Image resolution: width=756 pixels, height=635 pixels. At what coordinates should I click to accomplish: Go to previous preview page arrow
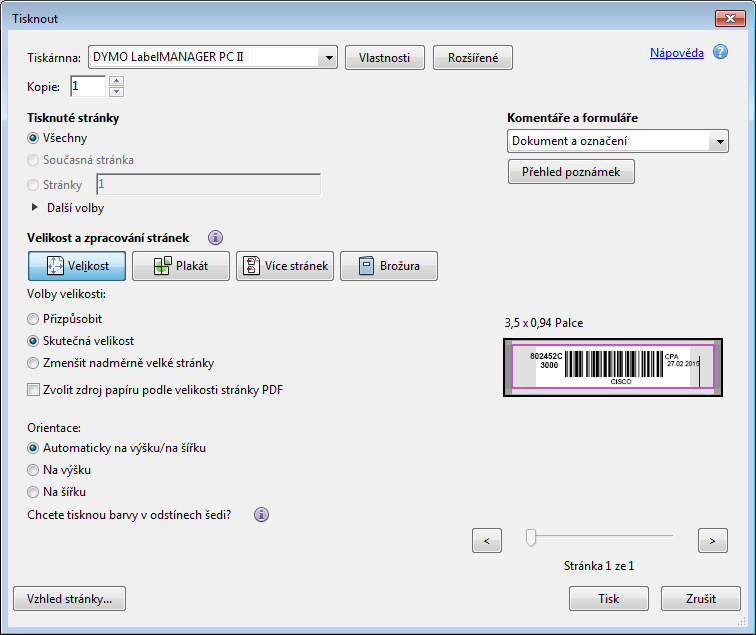pos(487,540)
